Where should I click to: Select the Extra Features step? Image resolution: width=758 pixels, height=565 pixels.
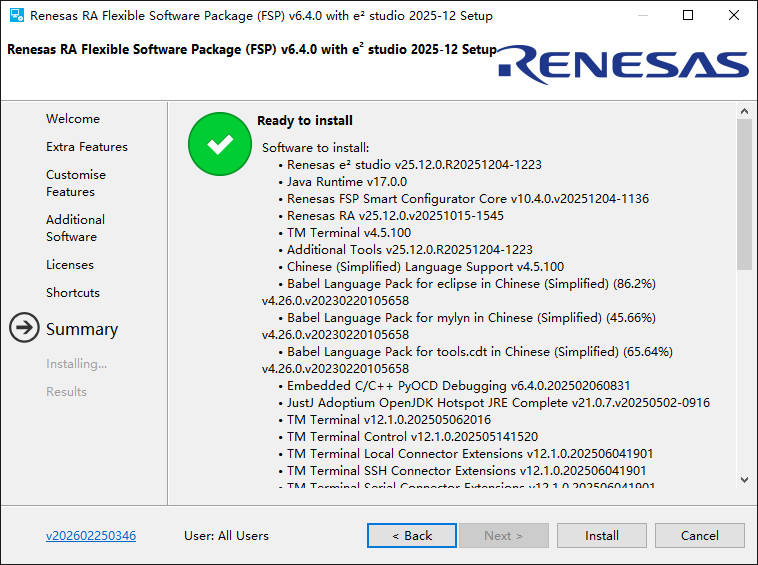87,147
